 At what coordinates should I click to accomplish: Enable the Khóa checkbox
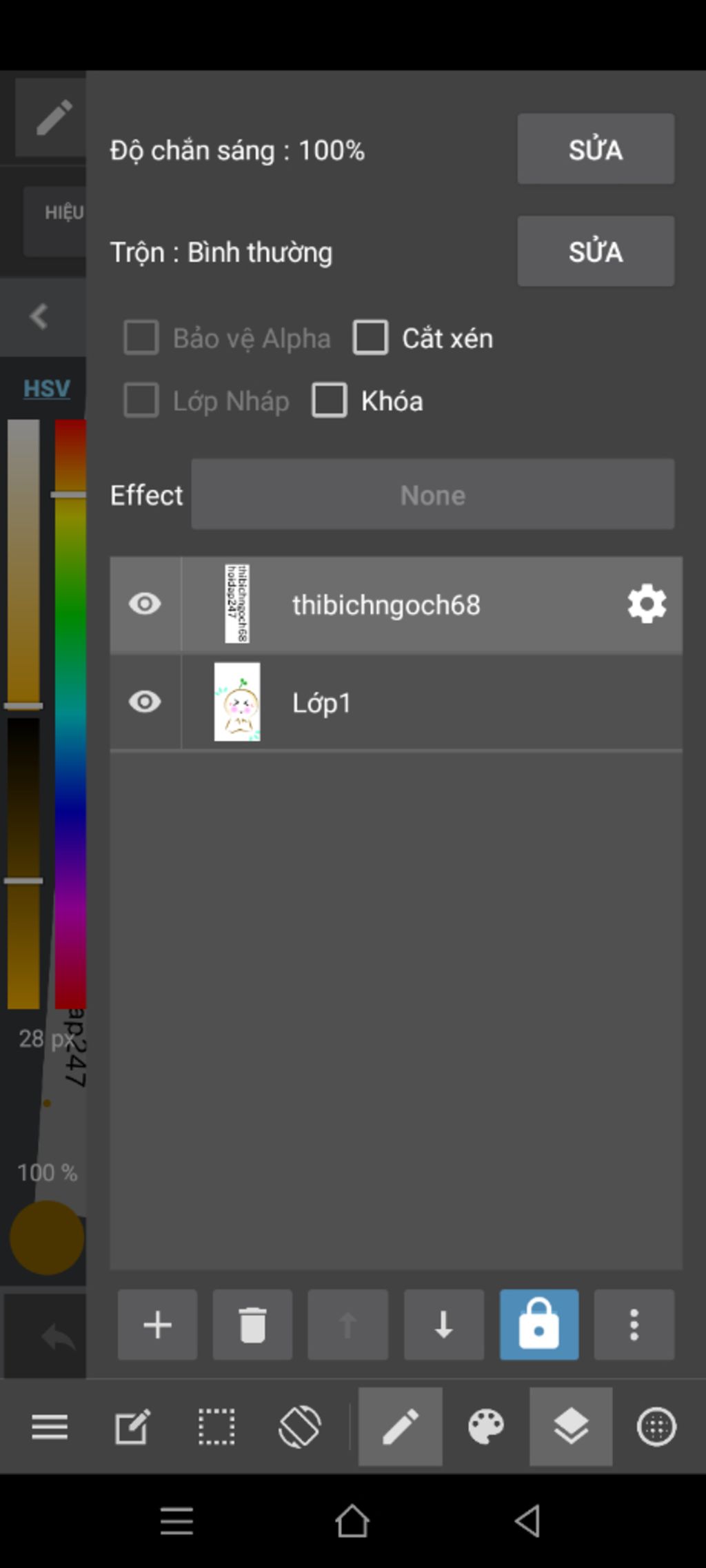point(330,400)
